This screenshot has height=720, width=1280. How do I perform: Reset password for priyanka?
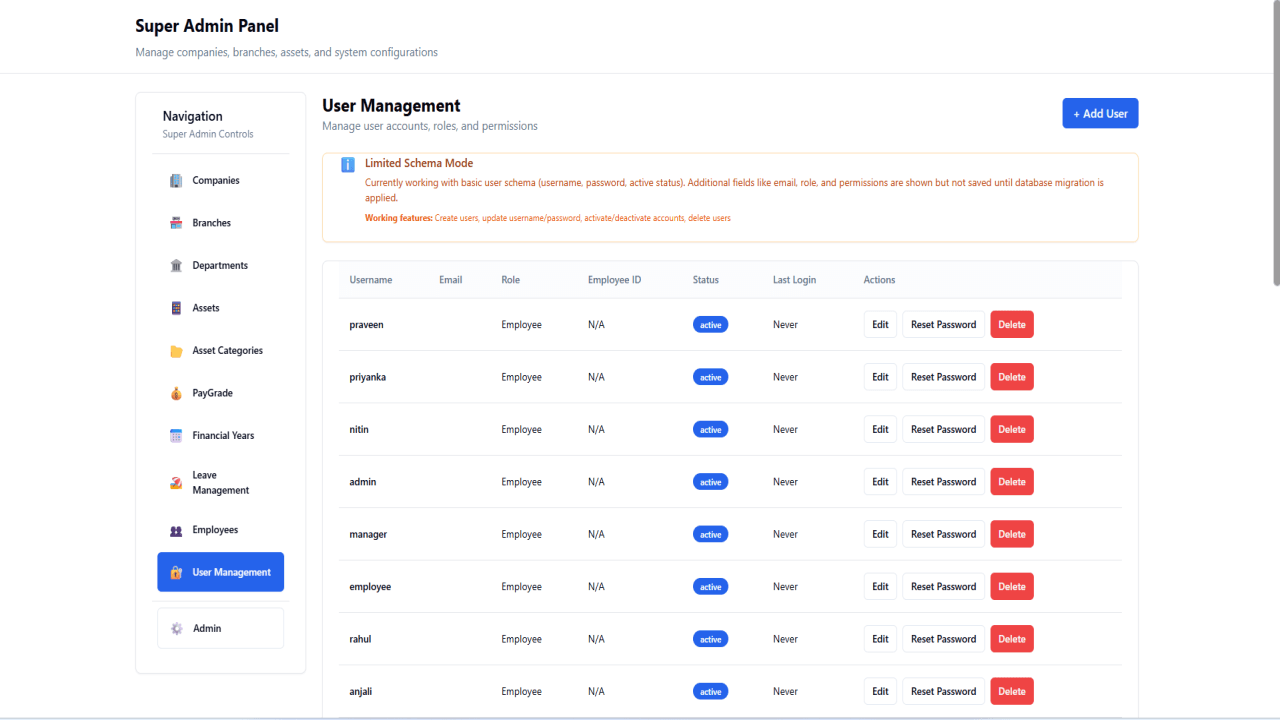(x=943, y=377)
